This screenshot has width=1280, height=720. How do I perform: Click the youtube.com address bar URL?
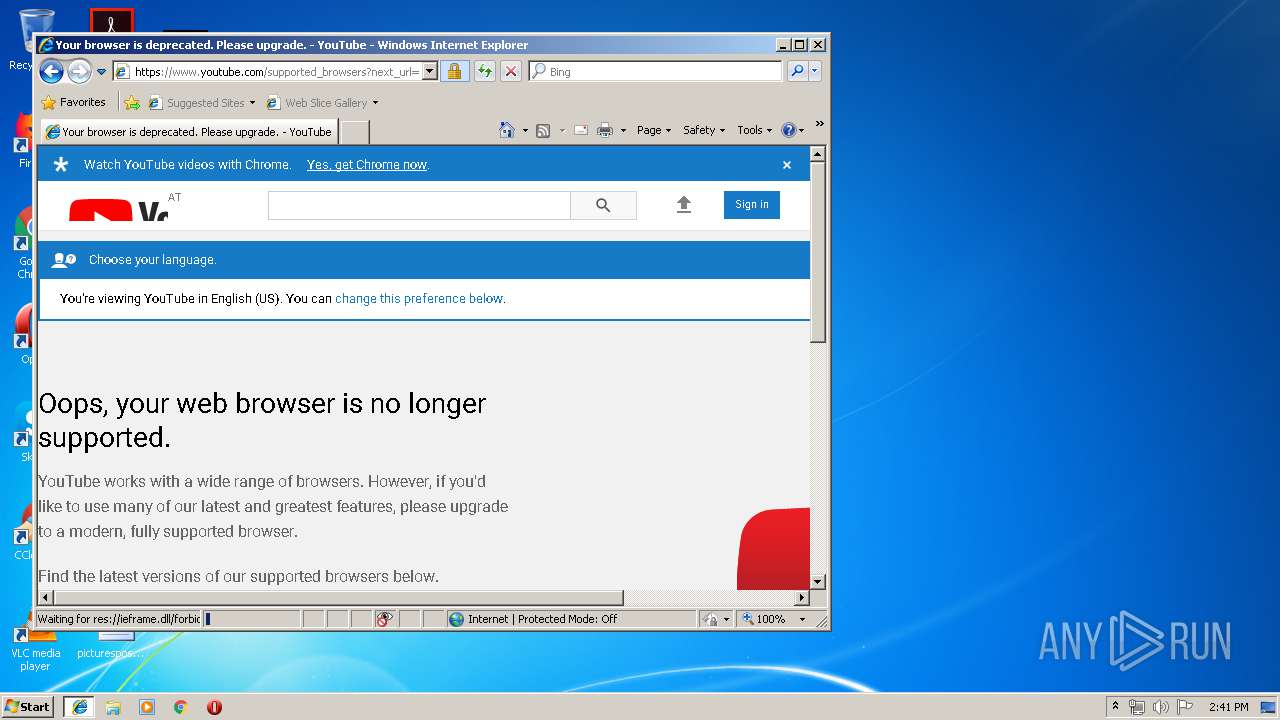pyautogui.click(x=276, y=72)
